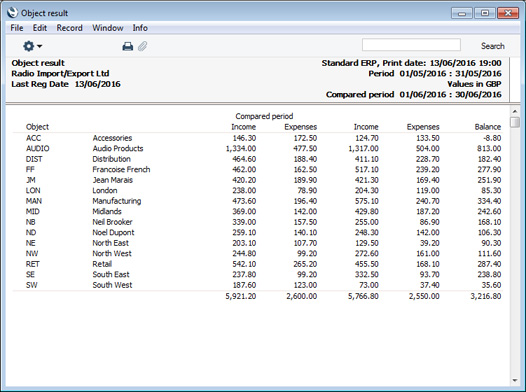Close the Object result window
This screenshot has height=392, width=526.
[x=508, y=13]
